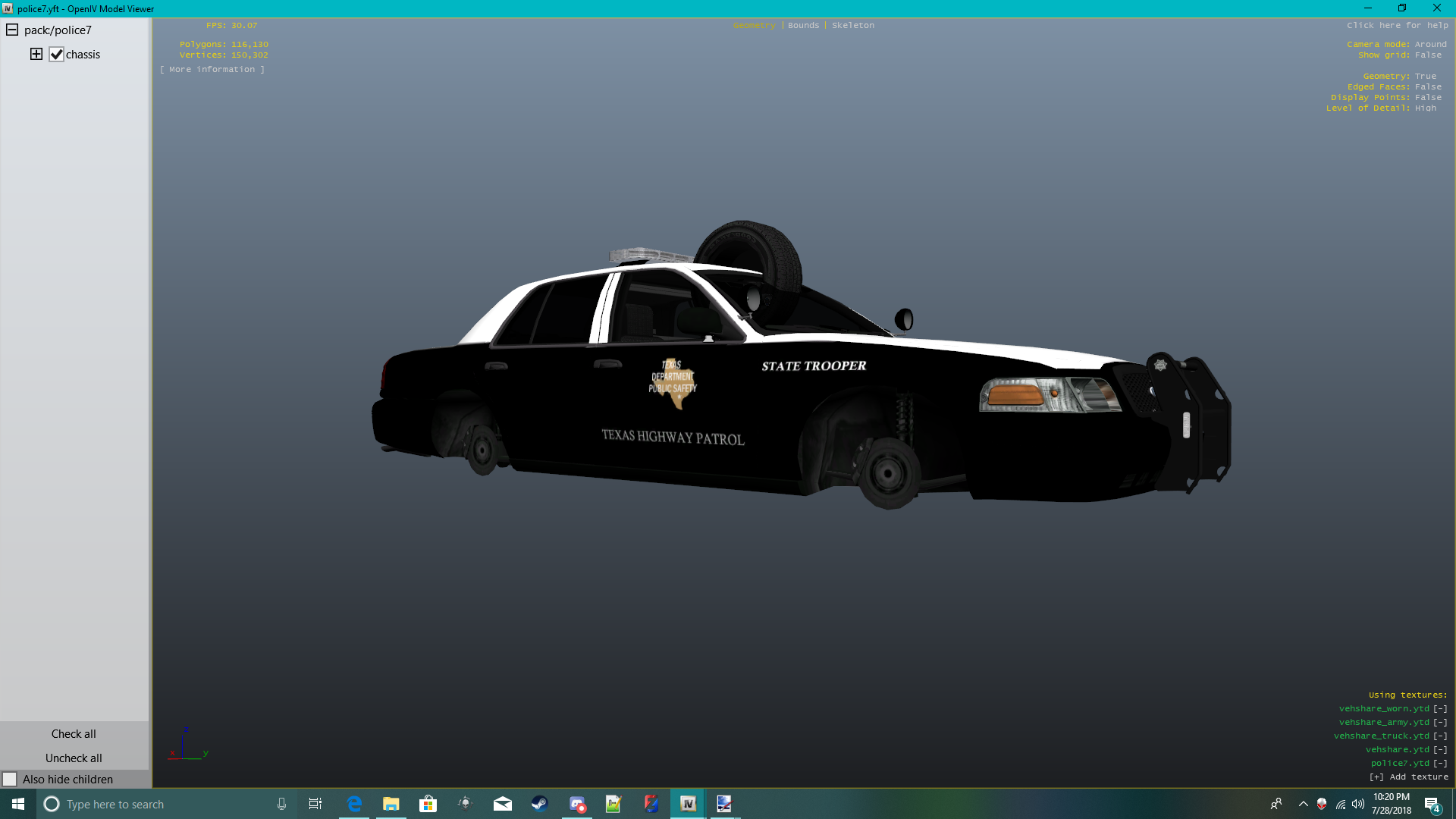Open Microsoft Edge from the taskbar
This screenshot has width=1456, height=819.
click(354, 804)
